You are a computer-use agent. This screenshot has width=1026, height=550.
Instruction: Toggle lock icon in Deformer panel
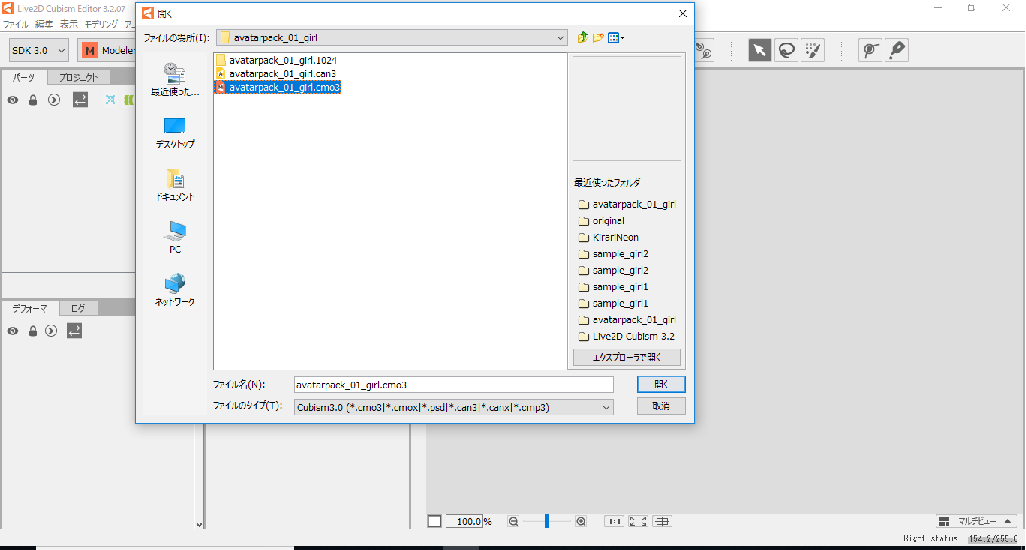coord(33,331)
